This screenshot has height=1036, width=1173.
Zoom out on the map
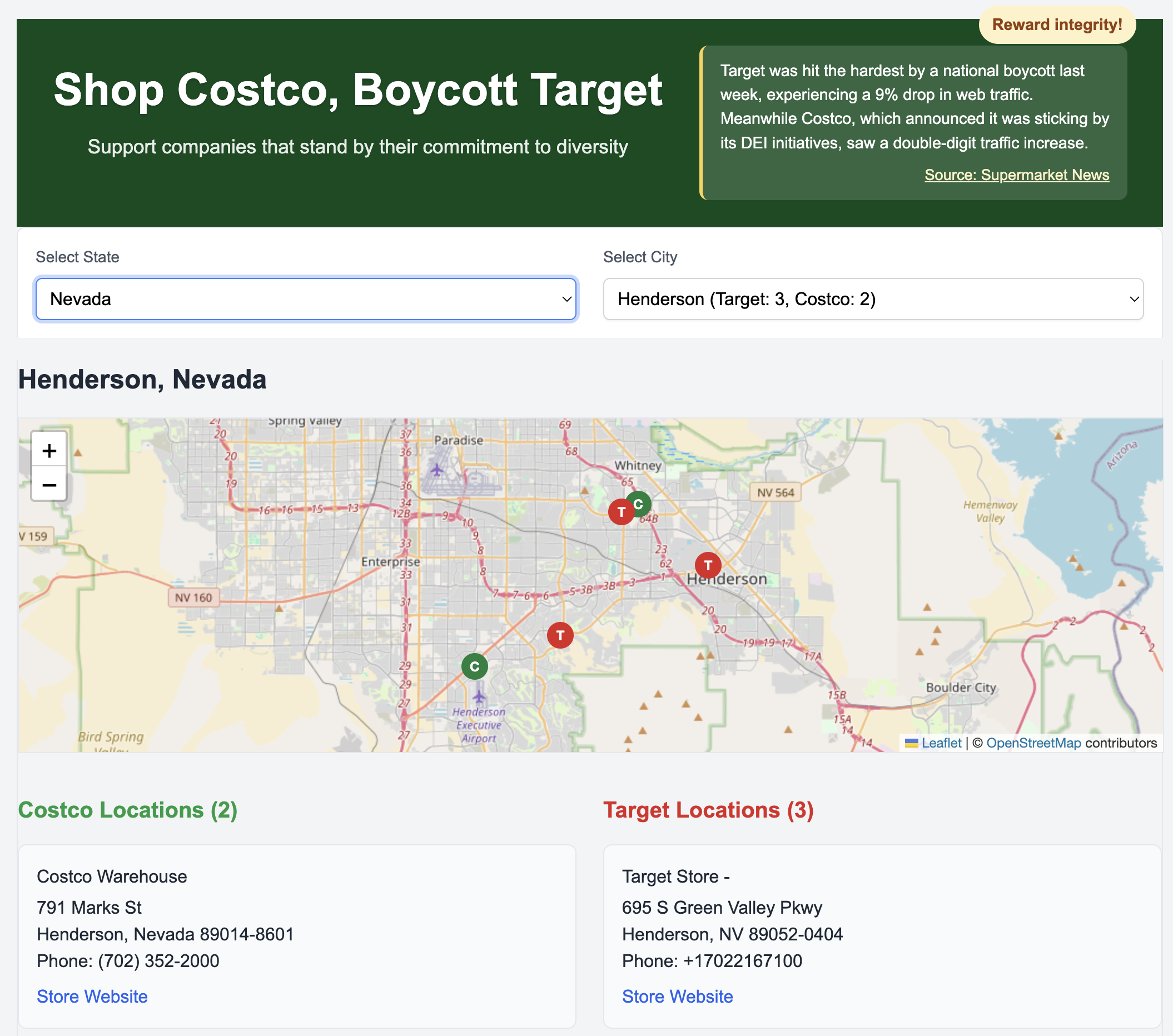pos(49,485)
